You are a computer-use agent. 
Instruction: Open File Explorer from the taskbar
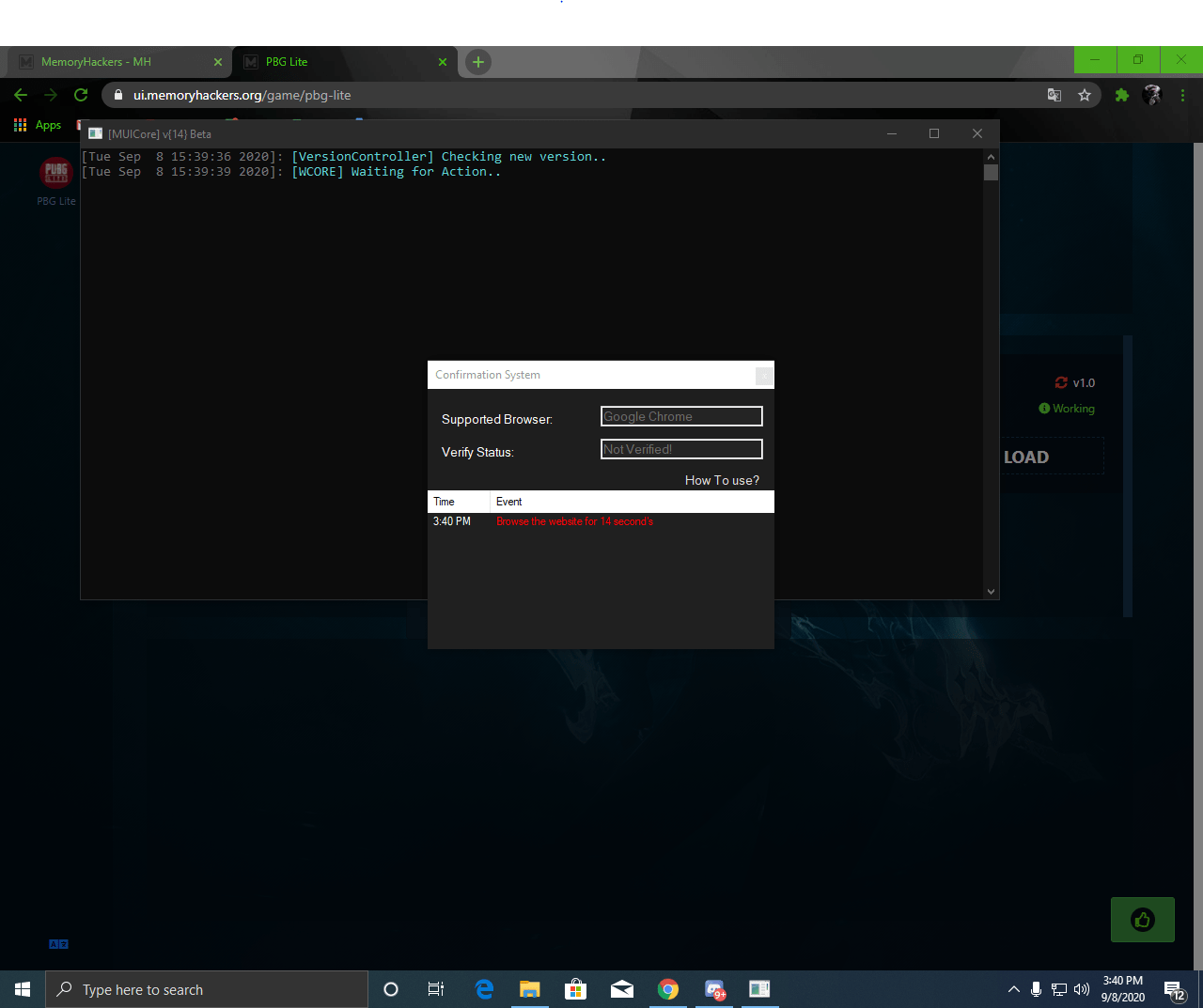coord(530,989)
